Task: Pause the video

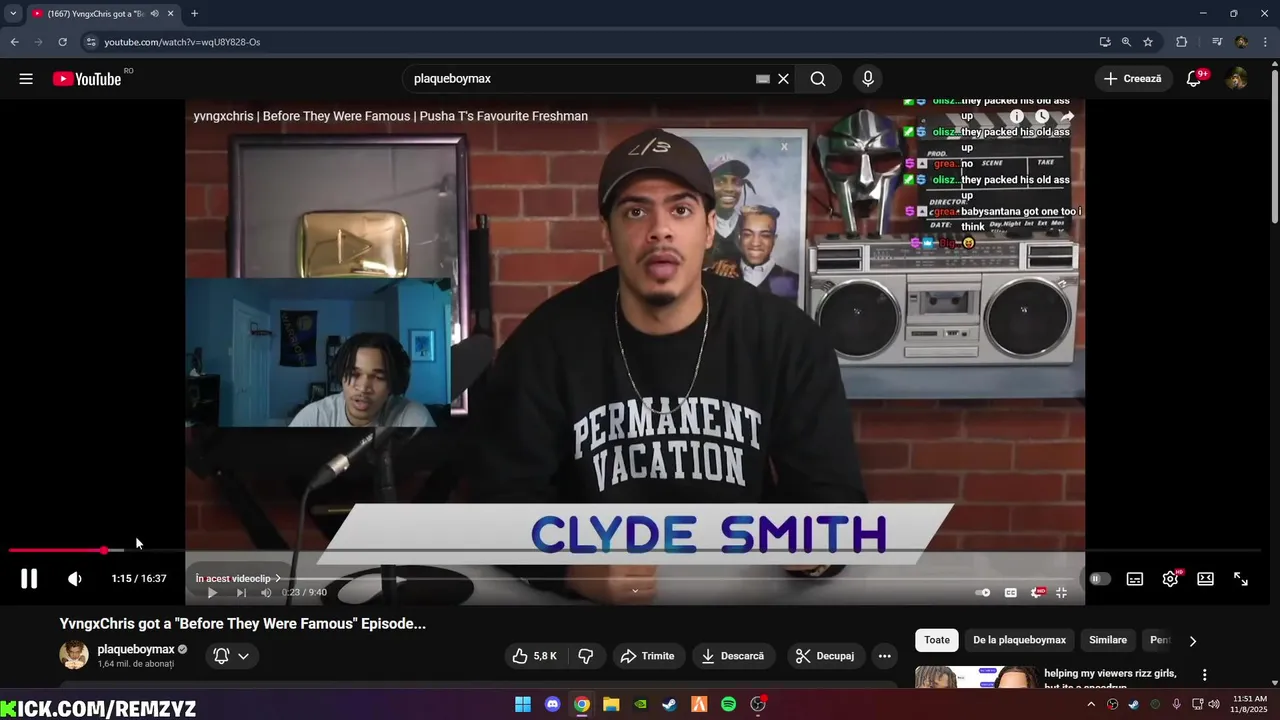Action: point(29,578)
